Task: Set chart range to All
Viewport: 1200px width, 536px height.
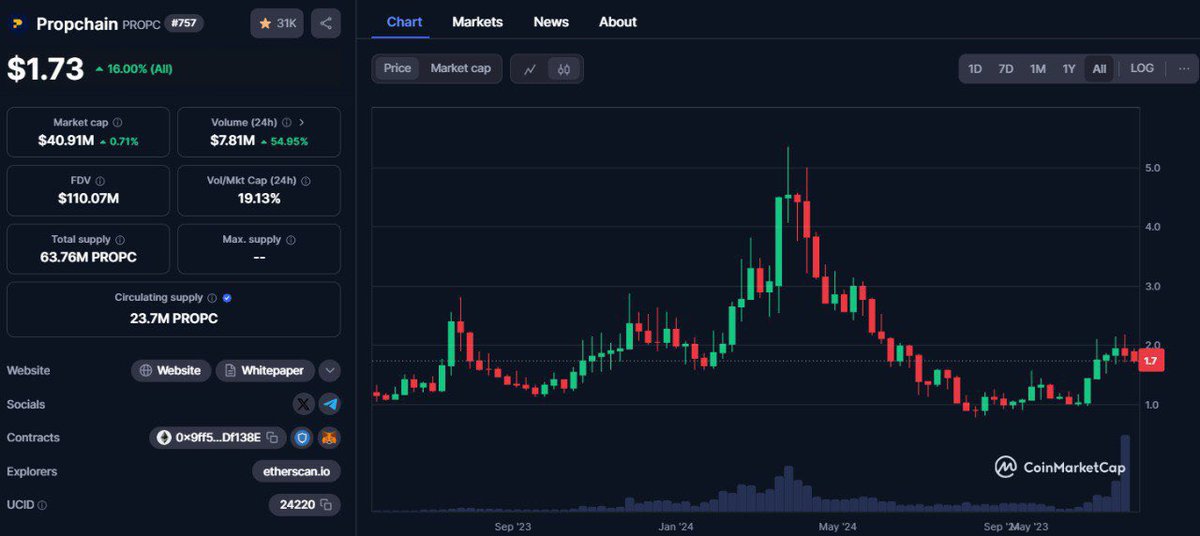Action: pos(1099,69)
